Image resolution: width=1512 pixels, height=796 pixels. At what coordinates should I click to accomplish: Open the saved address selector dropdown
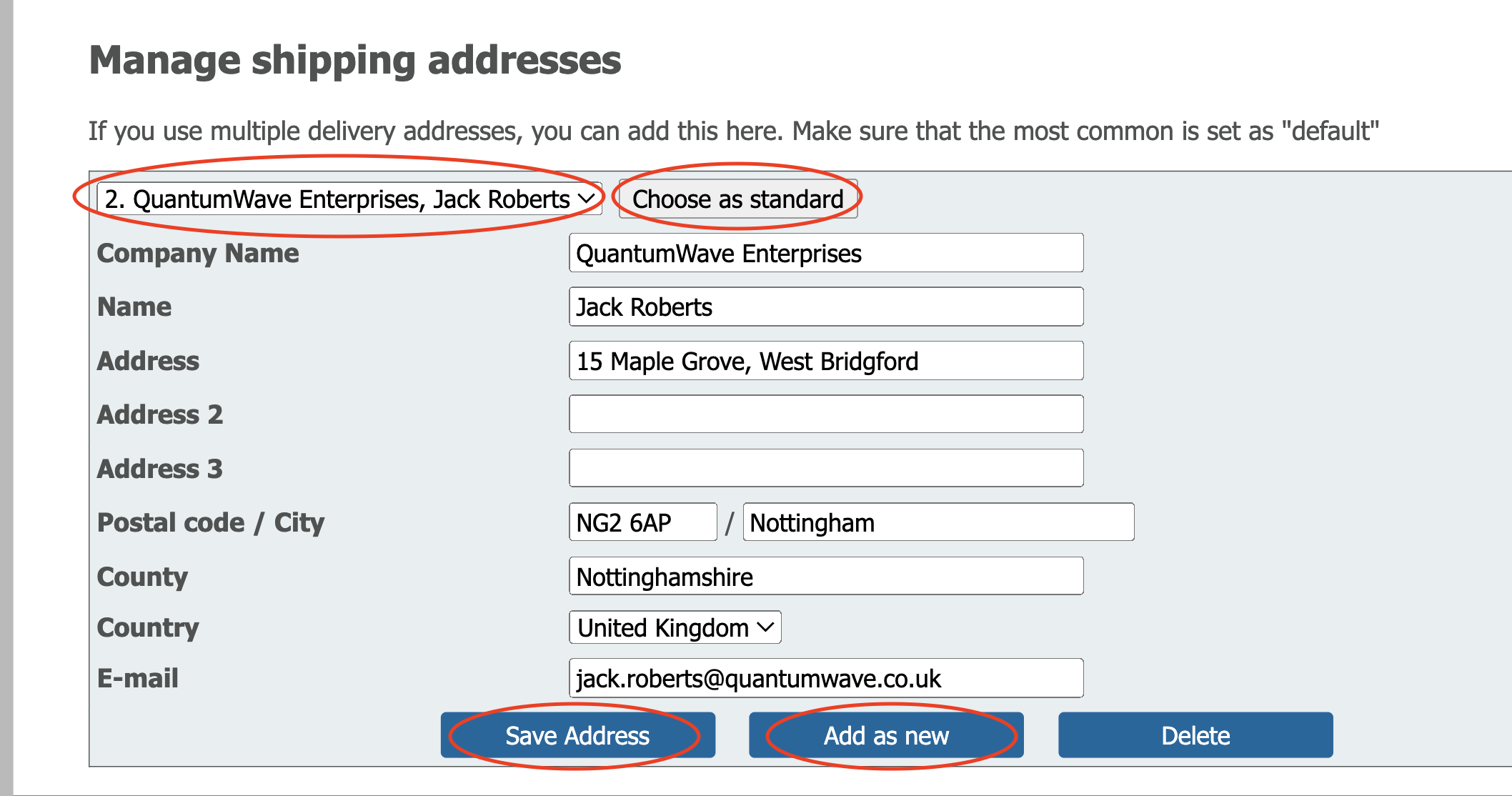[x=349, y=199]
